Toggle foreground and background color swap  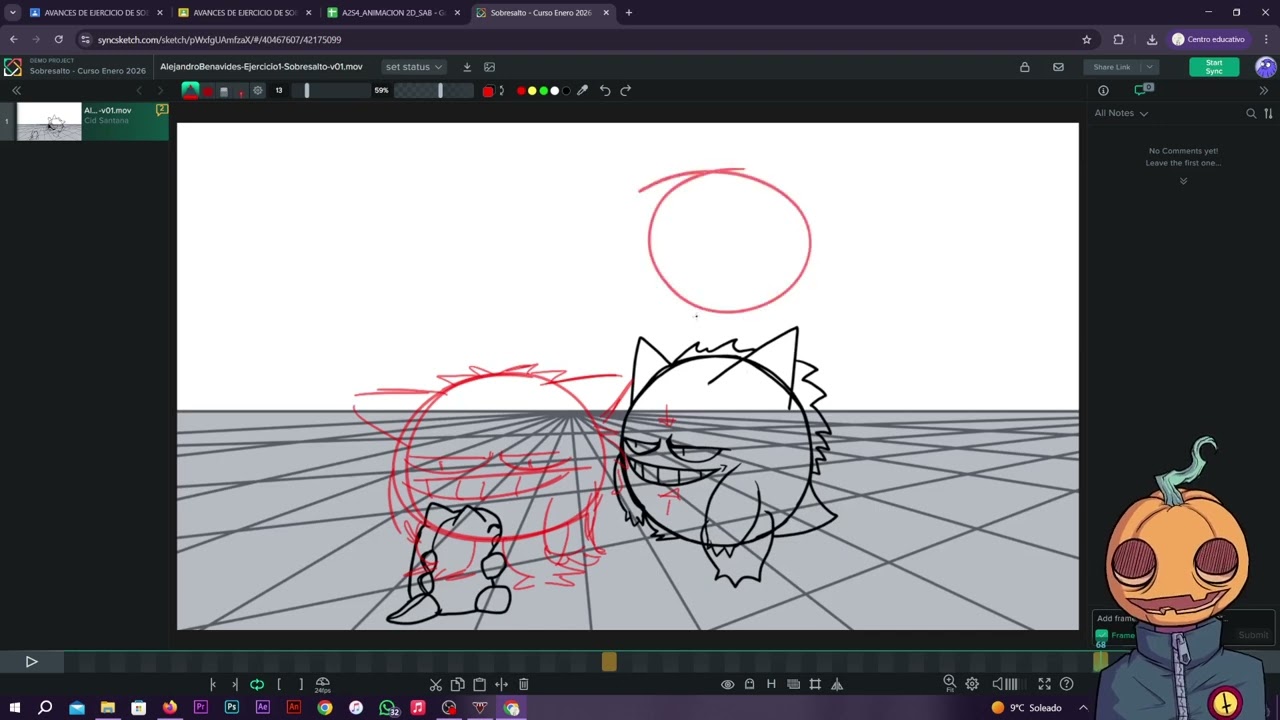click(x=501, y=90)
